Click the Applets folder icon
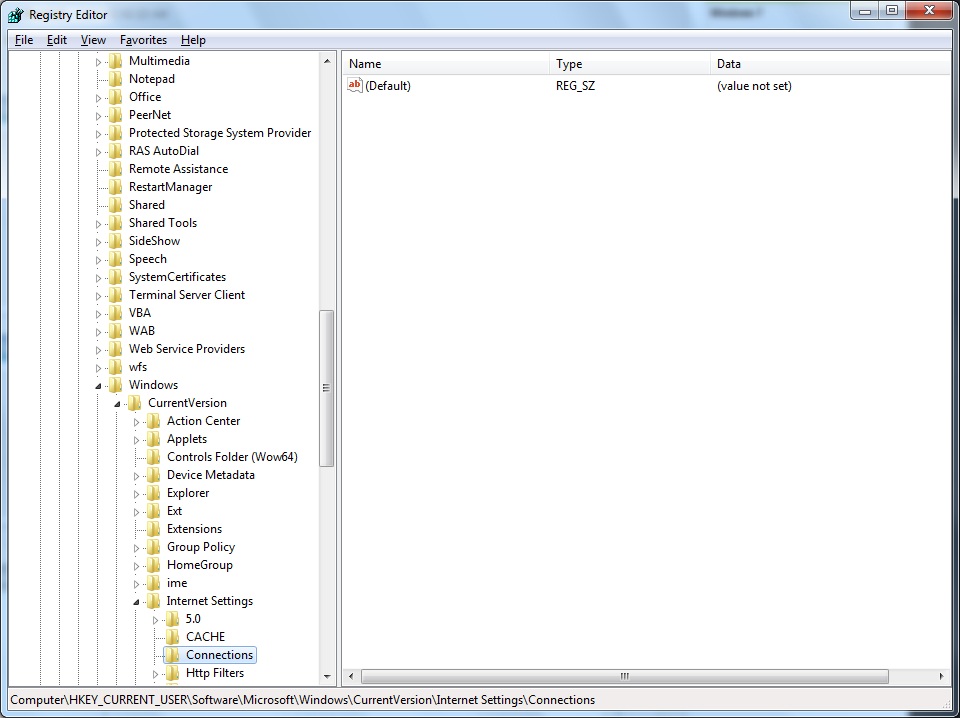 154,439
